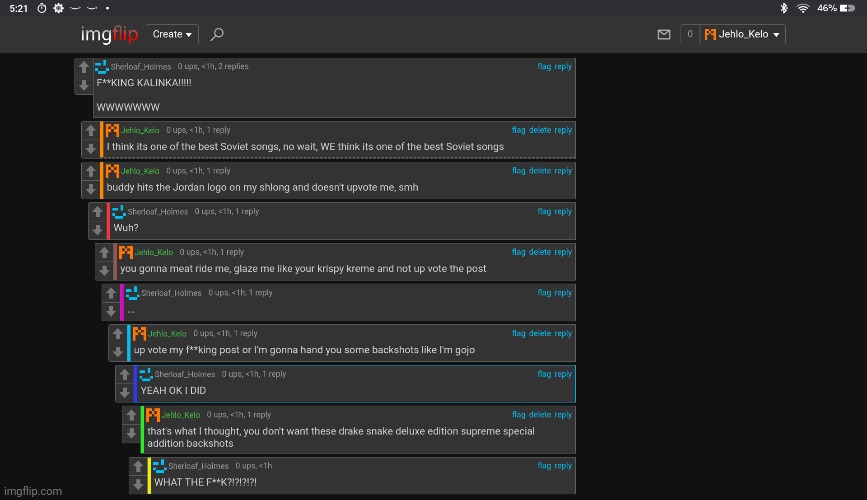This screenshot has width=867, height=500.
Task: Upvote the "YEAH OK I DID" comment
Action: coord(124,374)
